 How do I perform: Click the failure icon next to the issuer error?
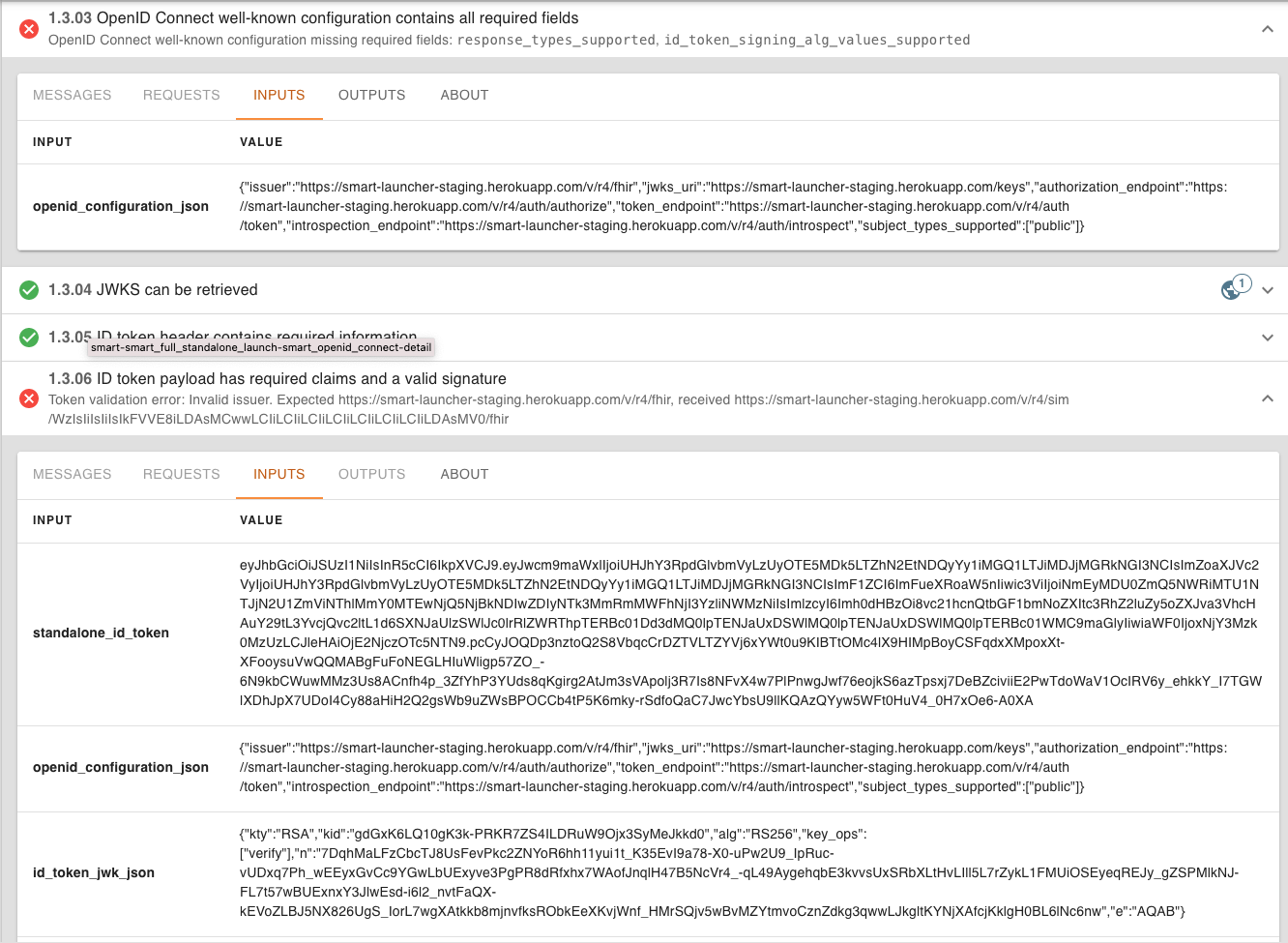pyautogui.click(x=27, y=398)
